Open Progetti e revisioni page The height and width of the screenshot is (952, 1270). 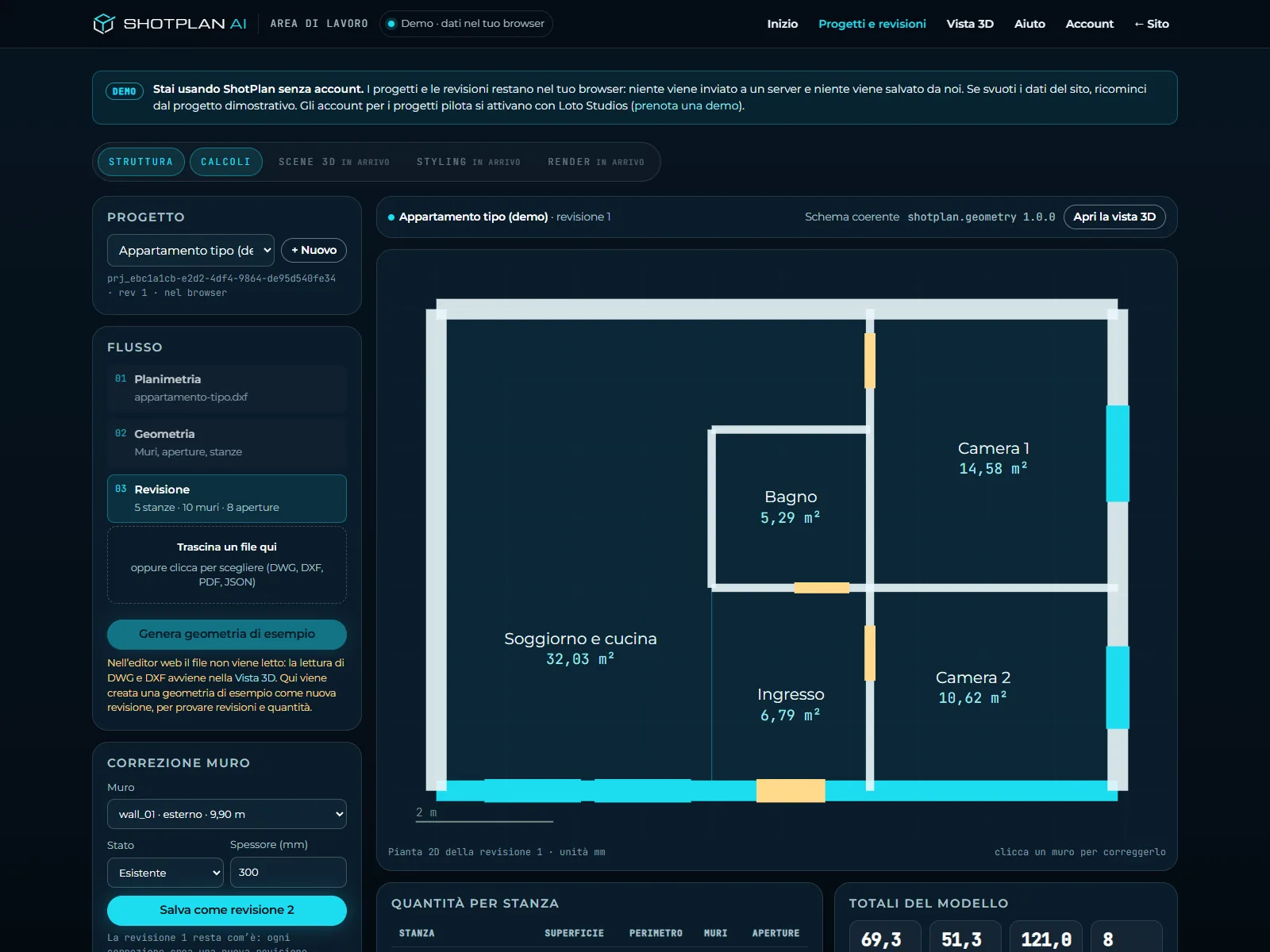[x=872, y=24]
